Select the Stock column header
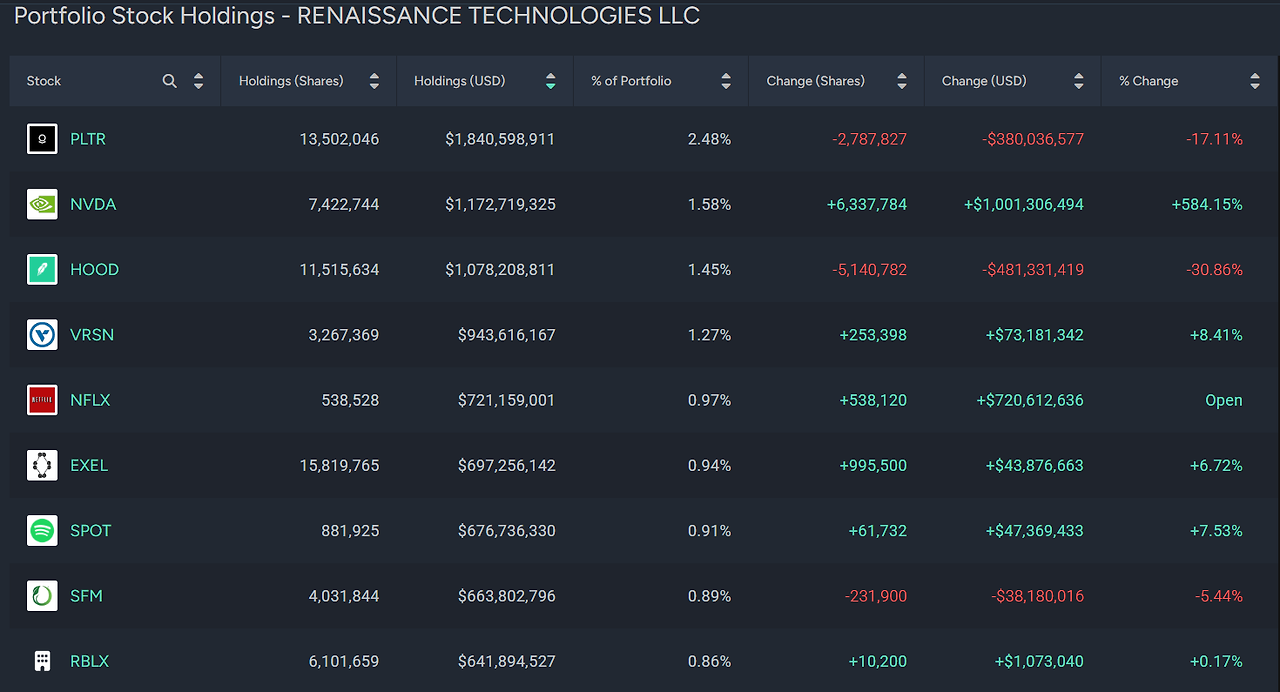This screenshot has width=1280, height=692. tap(44, 80)
